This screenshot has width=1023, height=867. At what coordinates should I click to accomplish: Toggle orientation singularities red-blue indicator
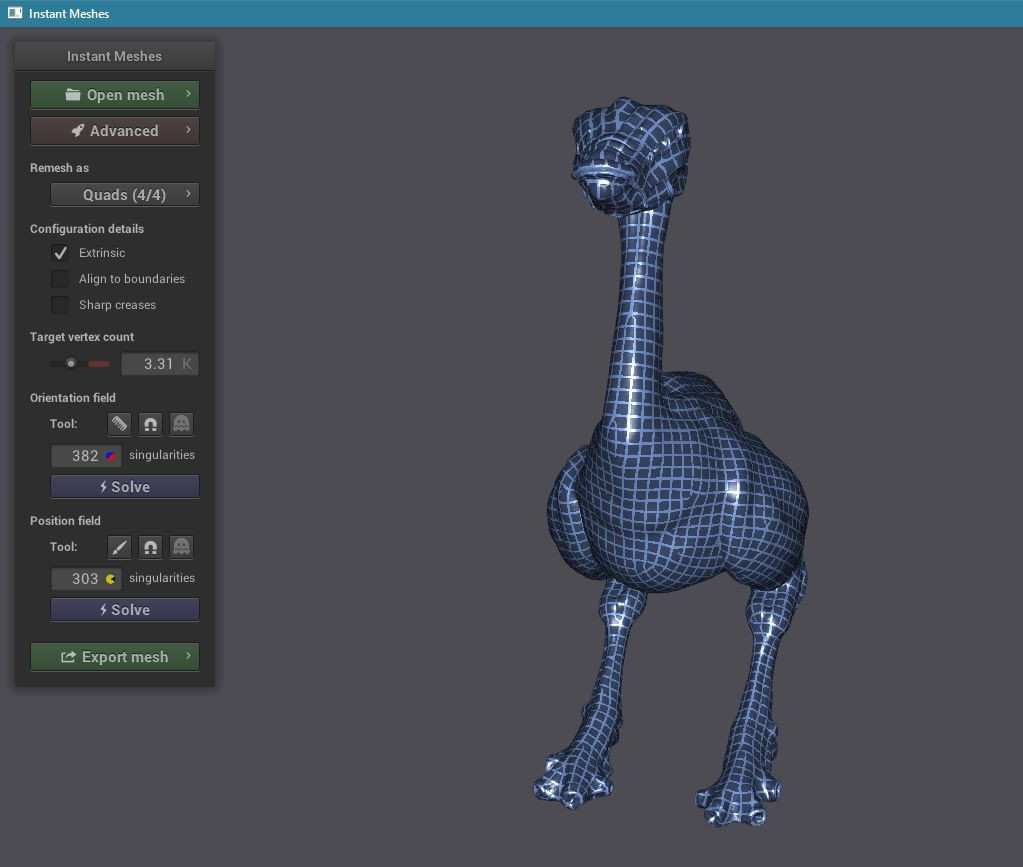tap(111, 456)
